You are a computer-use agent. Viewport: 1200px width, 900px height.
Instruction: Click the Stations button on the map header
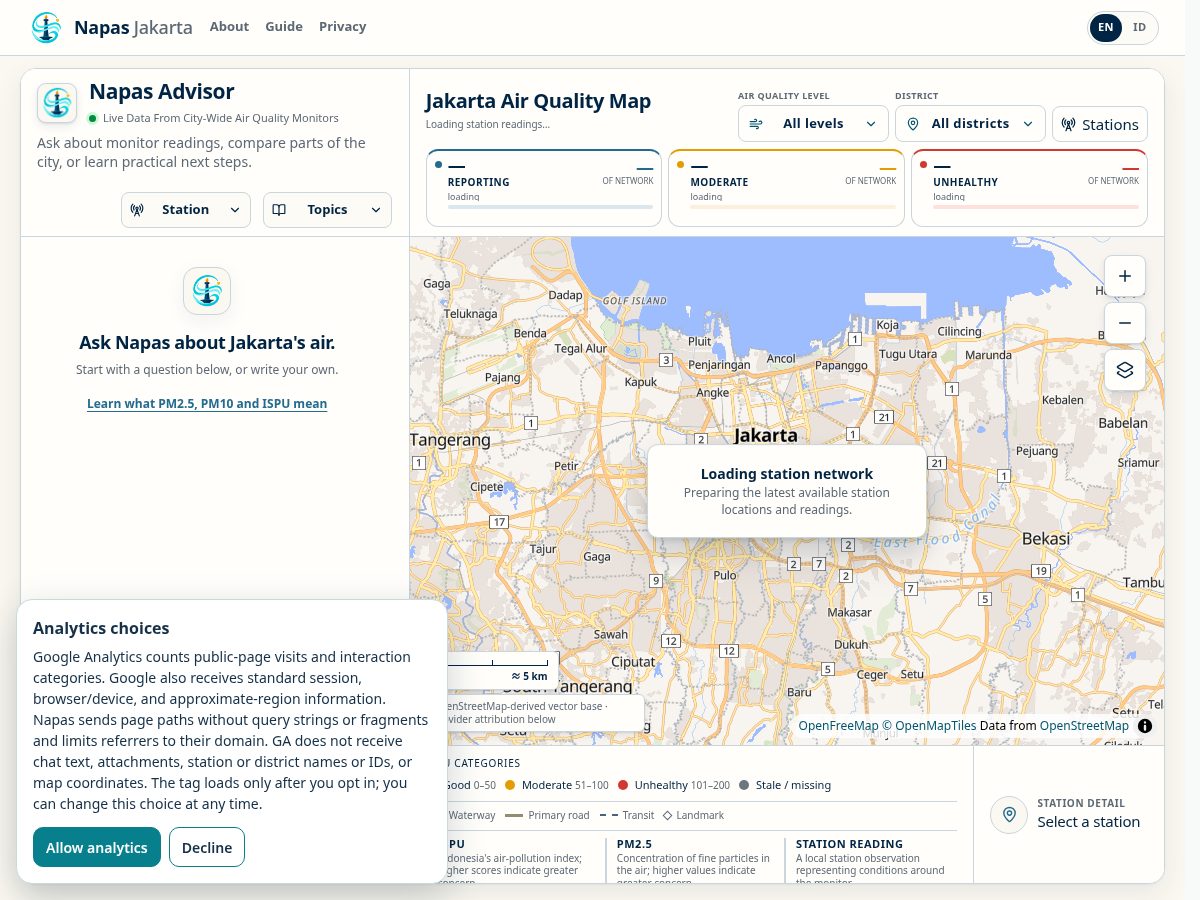pos(1100,124)
